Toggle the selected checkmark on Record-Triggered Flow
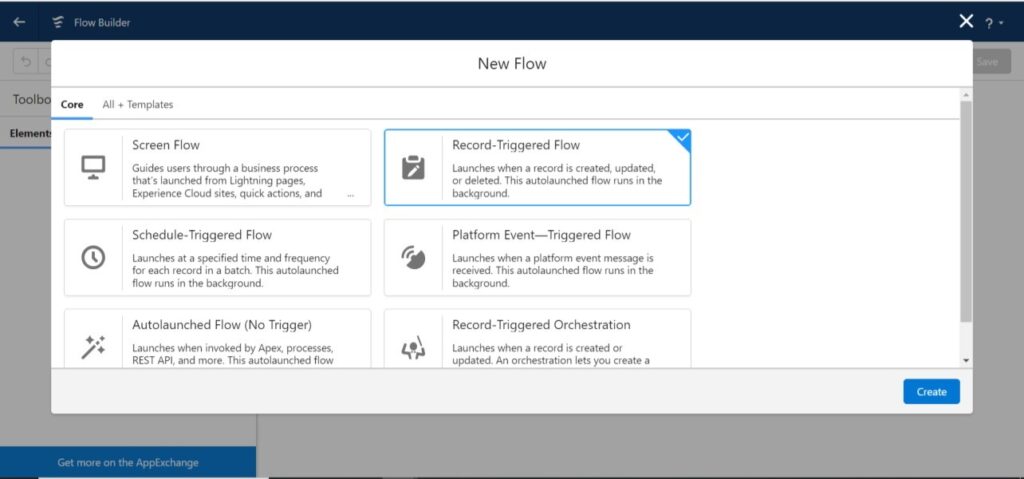 tap(681, 138)
